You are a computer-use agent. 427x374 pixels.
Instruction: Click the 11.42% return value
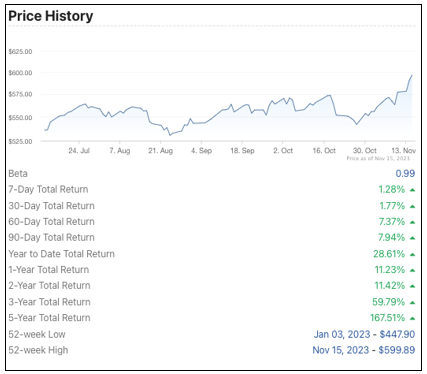[390, 286]
